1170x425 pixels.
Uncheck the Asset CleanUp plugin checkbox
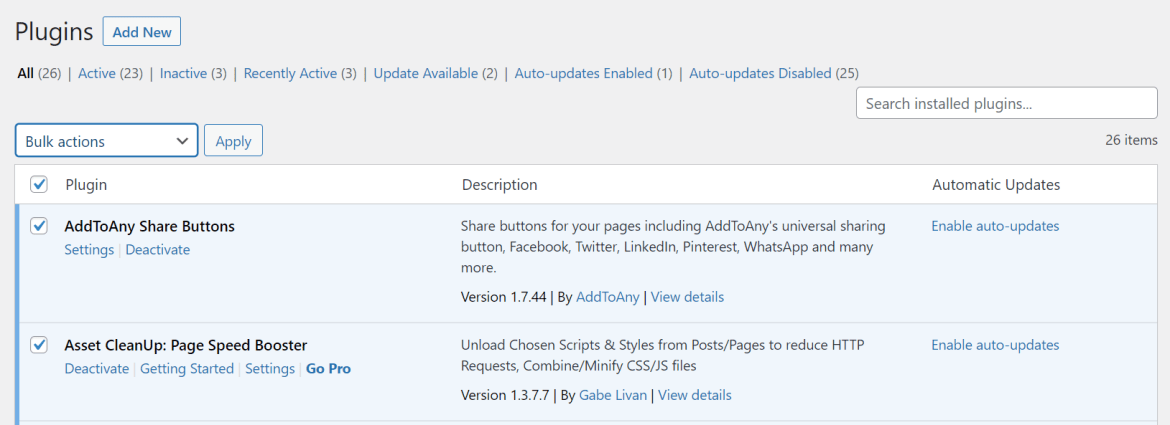click(39, 345)
